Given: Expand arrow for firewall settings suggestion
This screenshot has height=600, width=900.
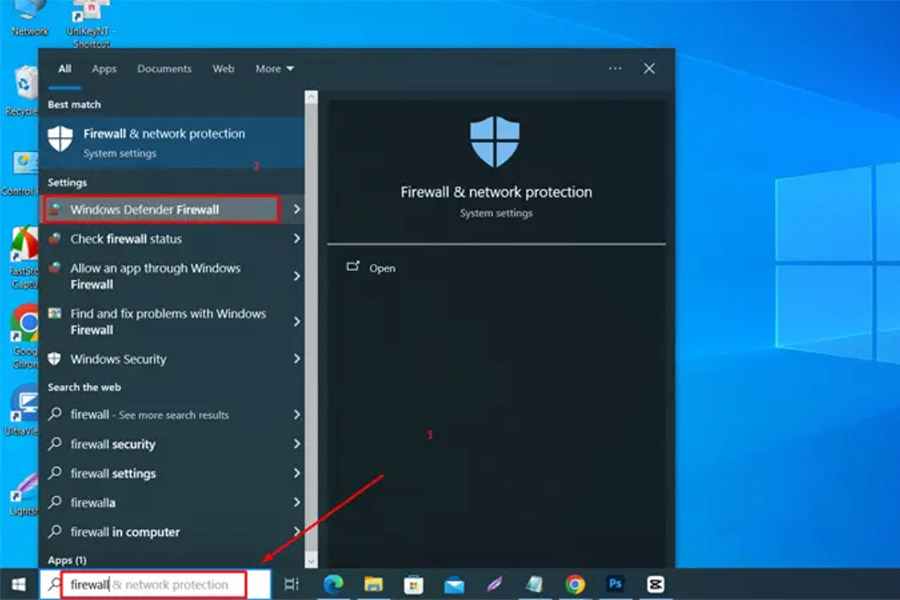Looking at the screenshot, I should (297, 473).
